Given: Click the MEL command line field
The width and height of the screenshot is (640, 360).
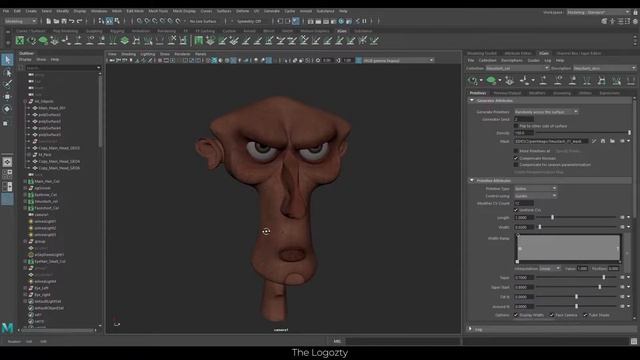Looking at the screenshot, I should pyautogui.click(x=402, y=341).
